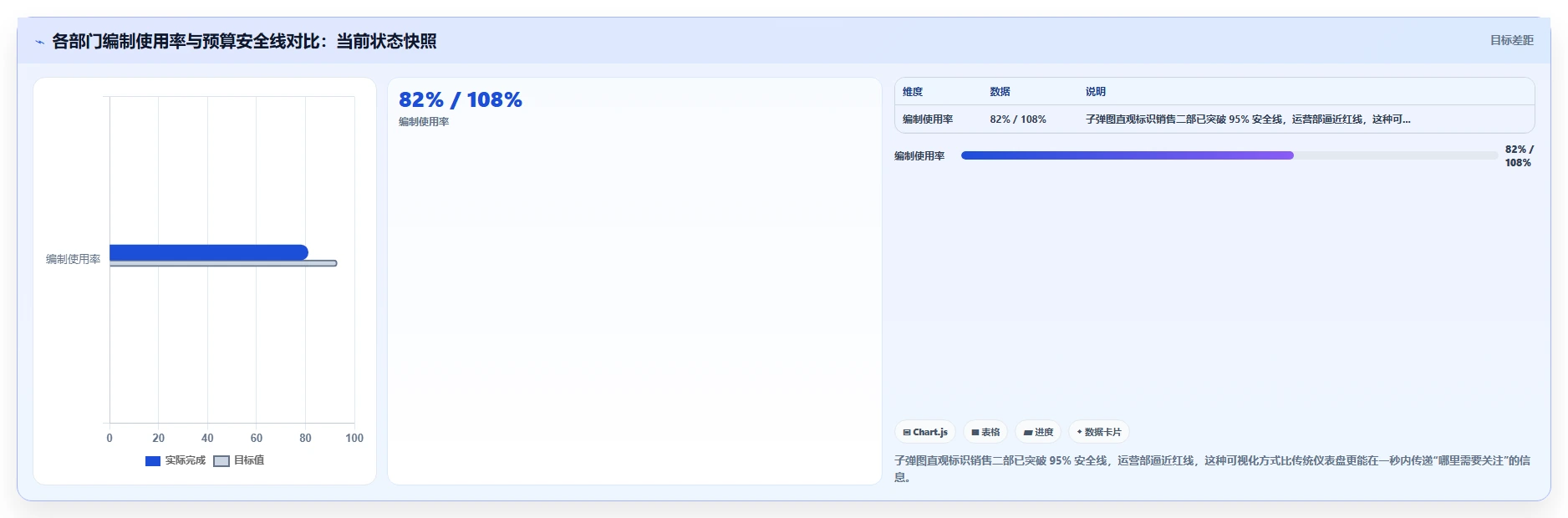Toggle the 目标值 legend swatch
The width and height of the screenshot is (1568, 518).
tap(221, 460)
